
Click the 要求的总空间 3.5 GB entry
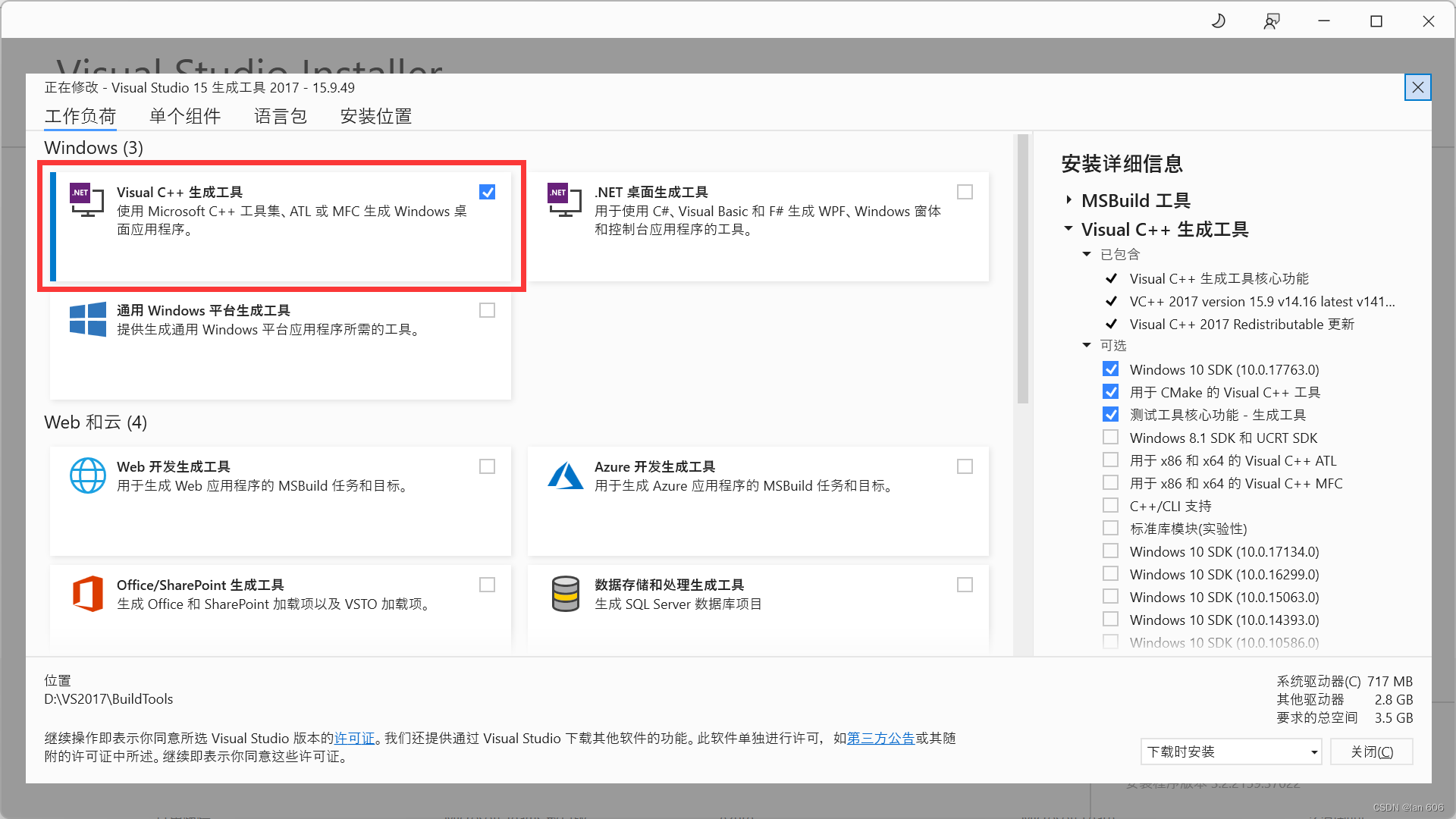pyautogui.click(x=1345, y=717)
